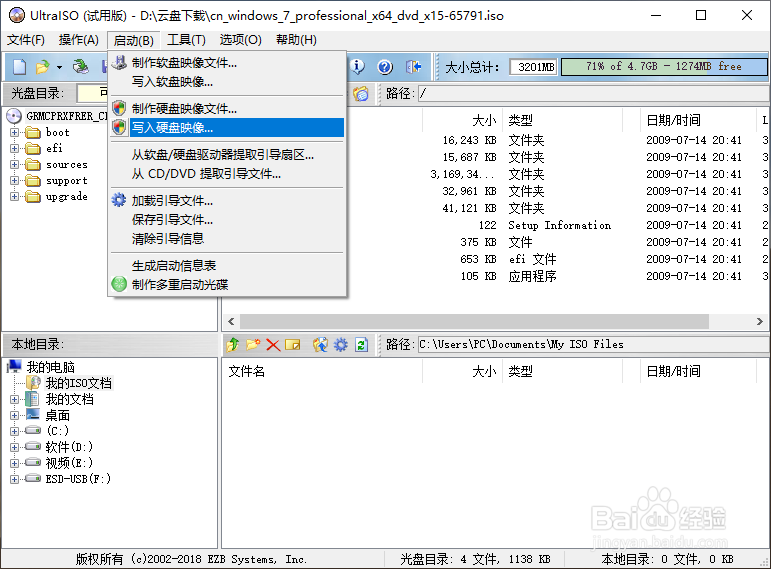Click the My Computer icon in local tree
The height and width of the screenshot is (569, 771).
[14, 366]
